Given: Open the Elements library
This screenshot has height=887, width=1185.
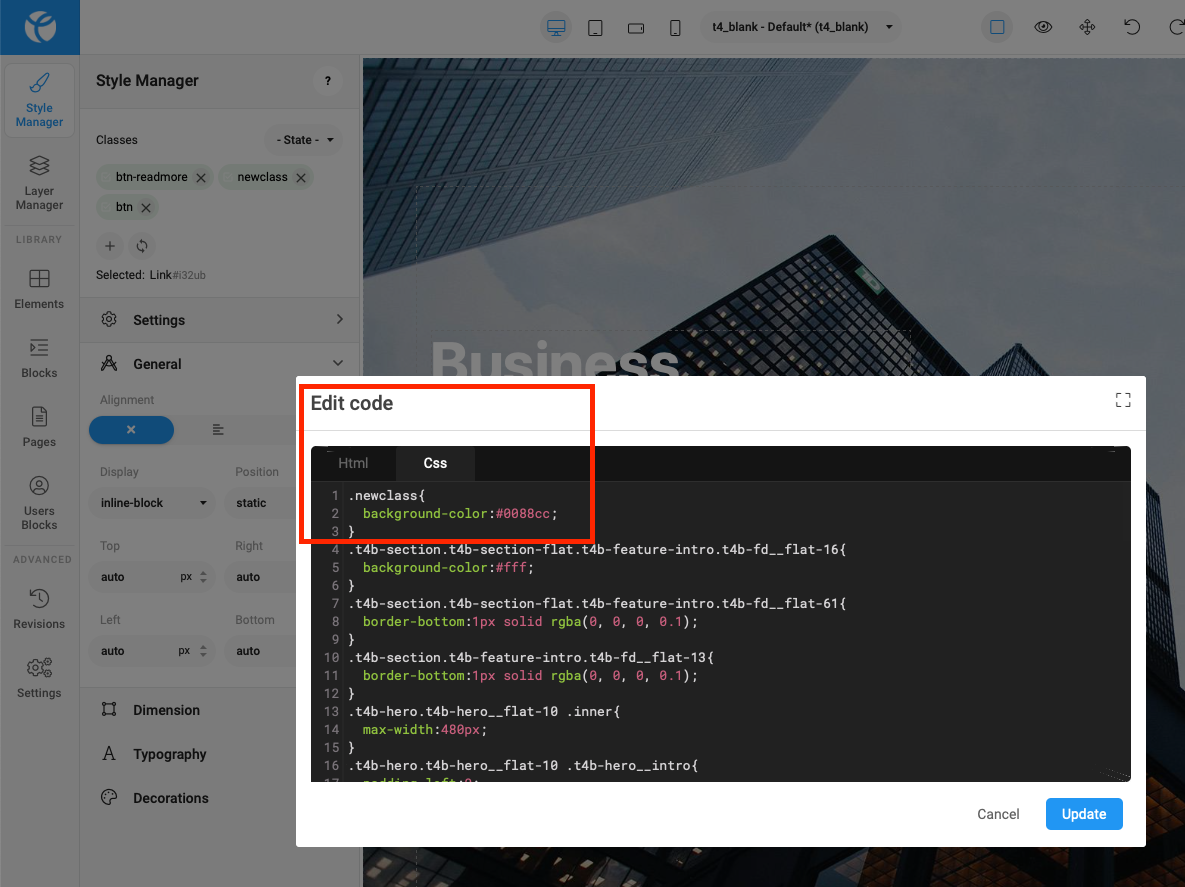Looking at the screenshot, I should coord(39,289).
